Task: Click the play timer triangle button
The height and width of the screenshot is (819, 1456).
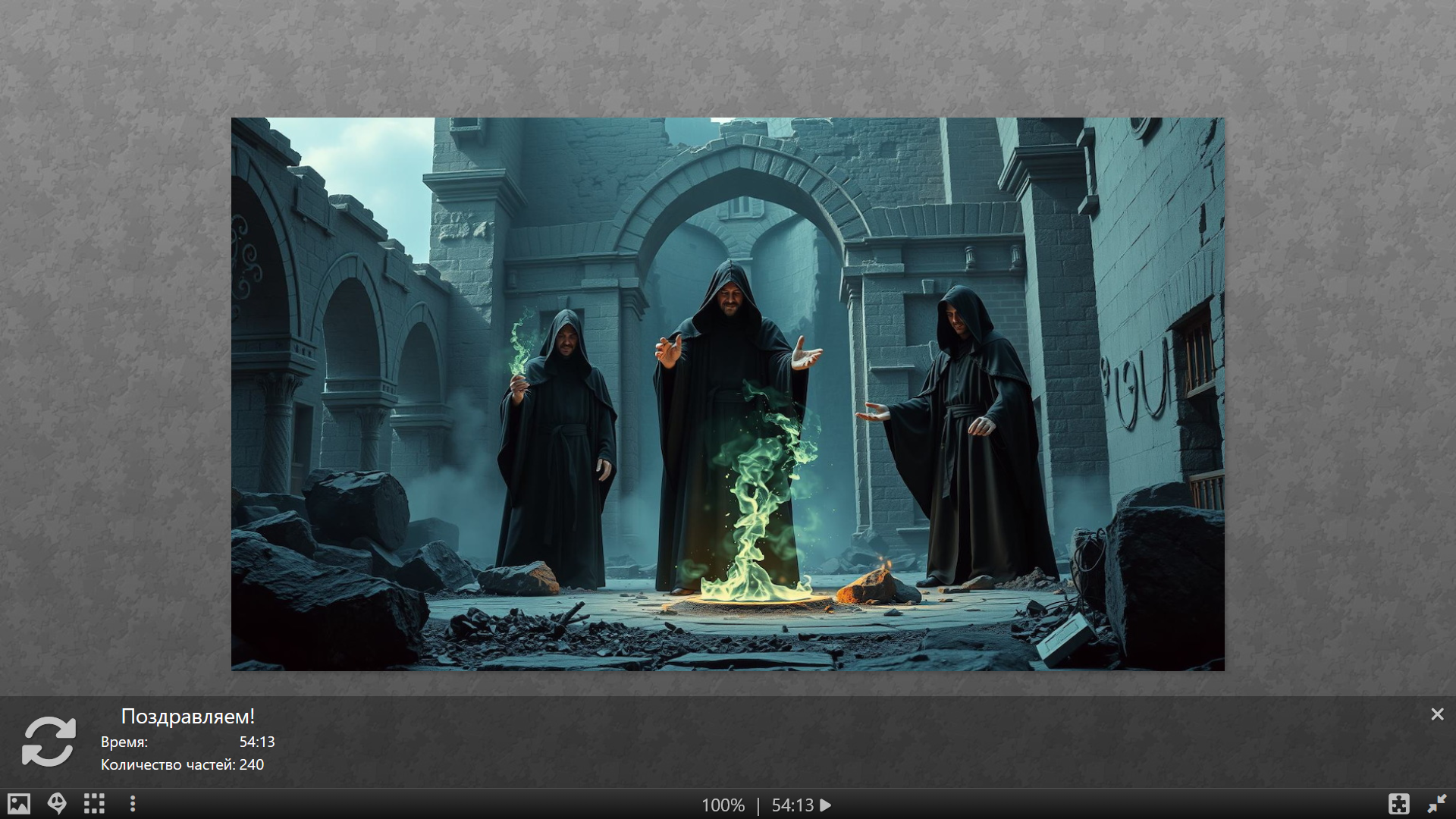Action: coord(826,805)
